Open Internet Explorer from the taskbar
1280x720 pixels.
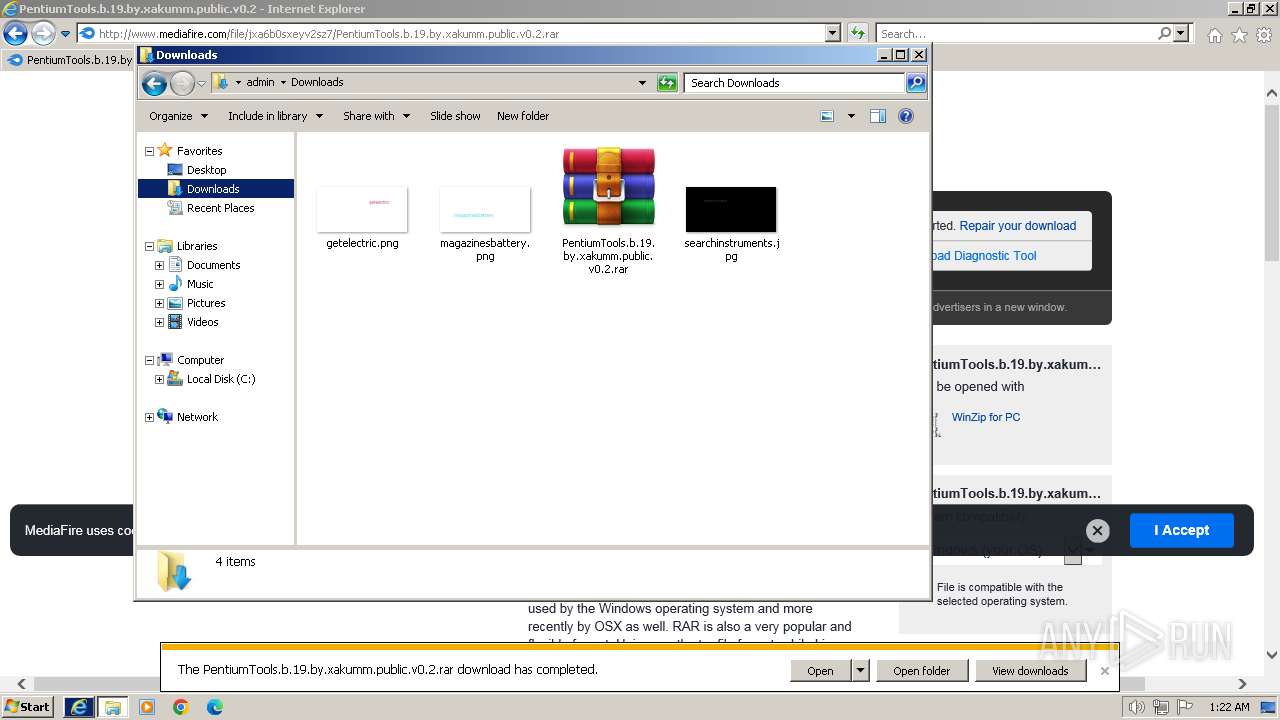point(78,707)
